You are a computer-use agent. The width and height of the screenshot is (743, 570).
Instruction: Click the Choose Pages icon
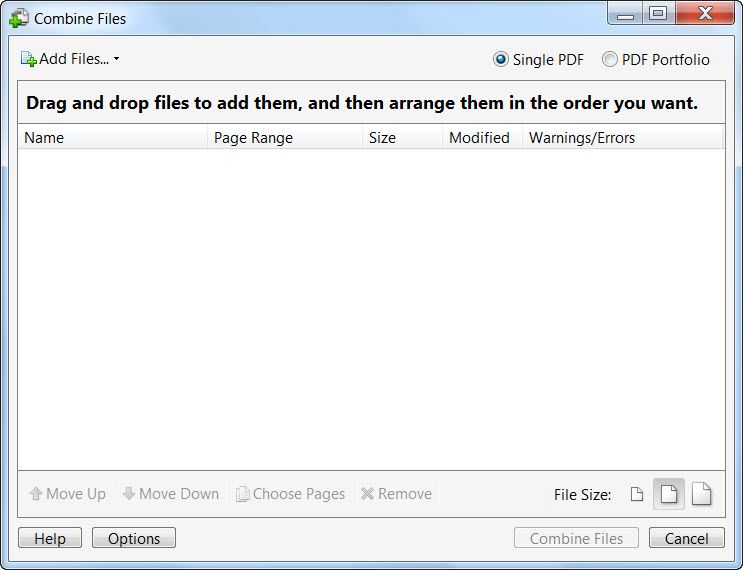243,494
